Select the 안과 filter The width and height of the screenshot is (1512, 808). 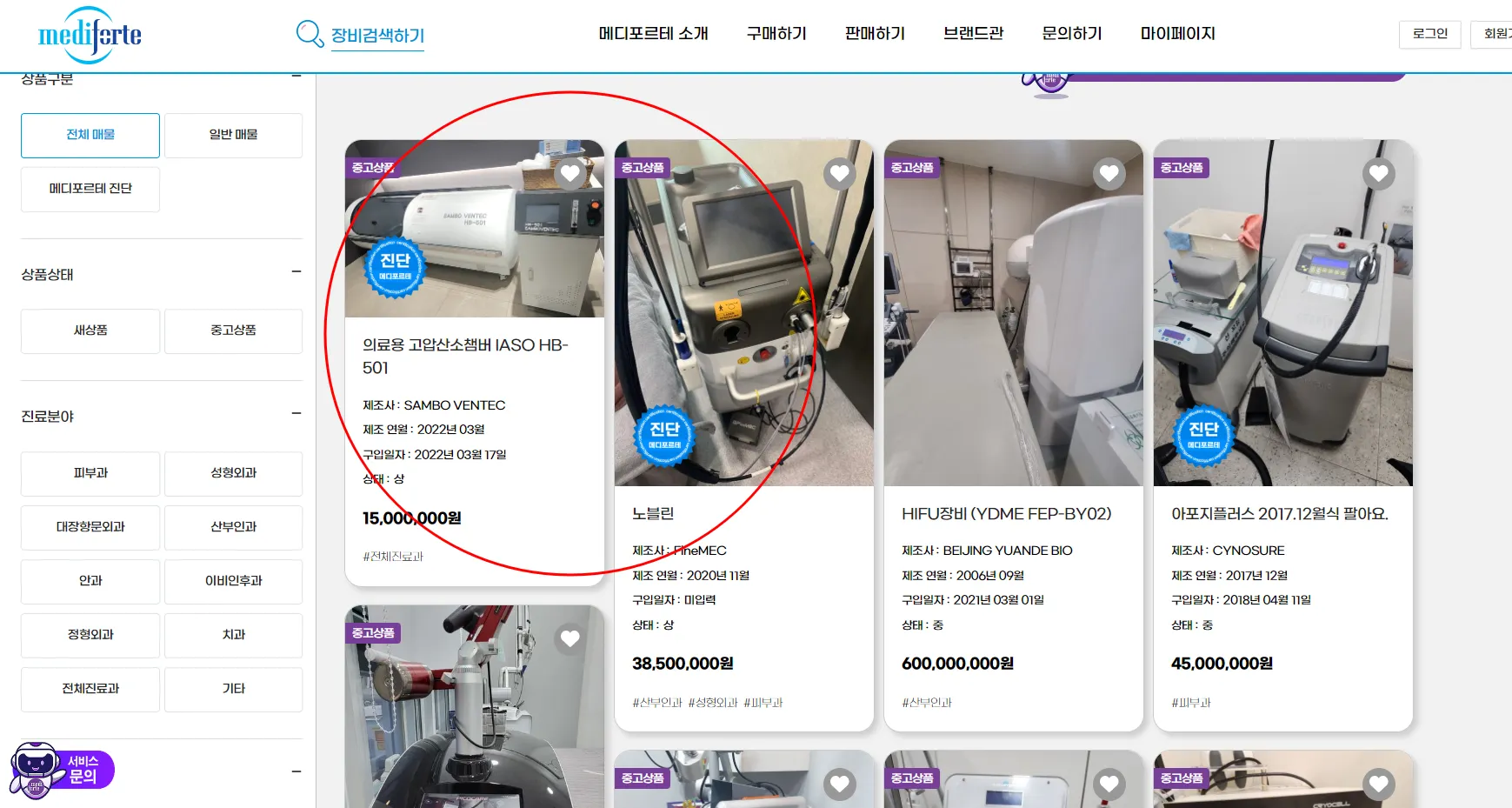coord(90,582)
